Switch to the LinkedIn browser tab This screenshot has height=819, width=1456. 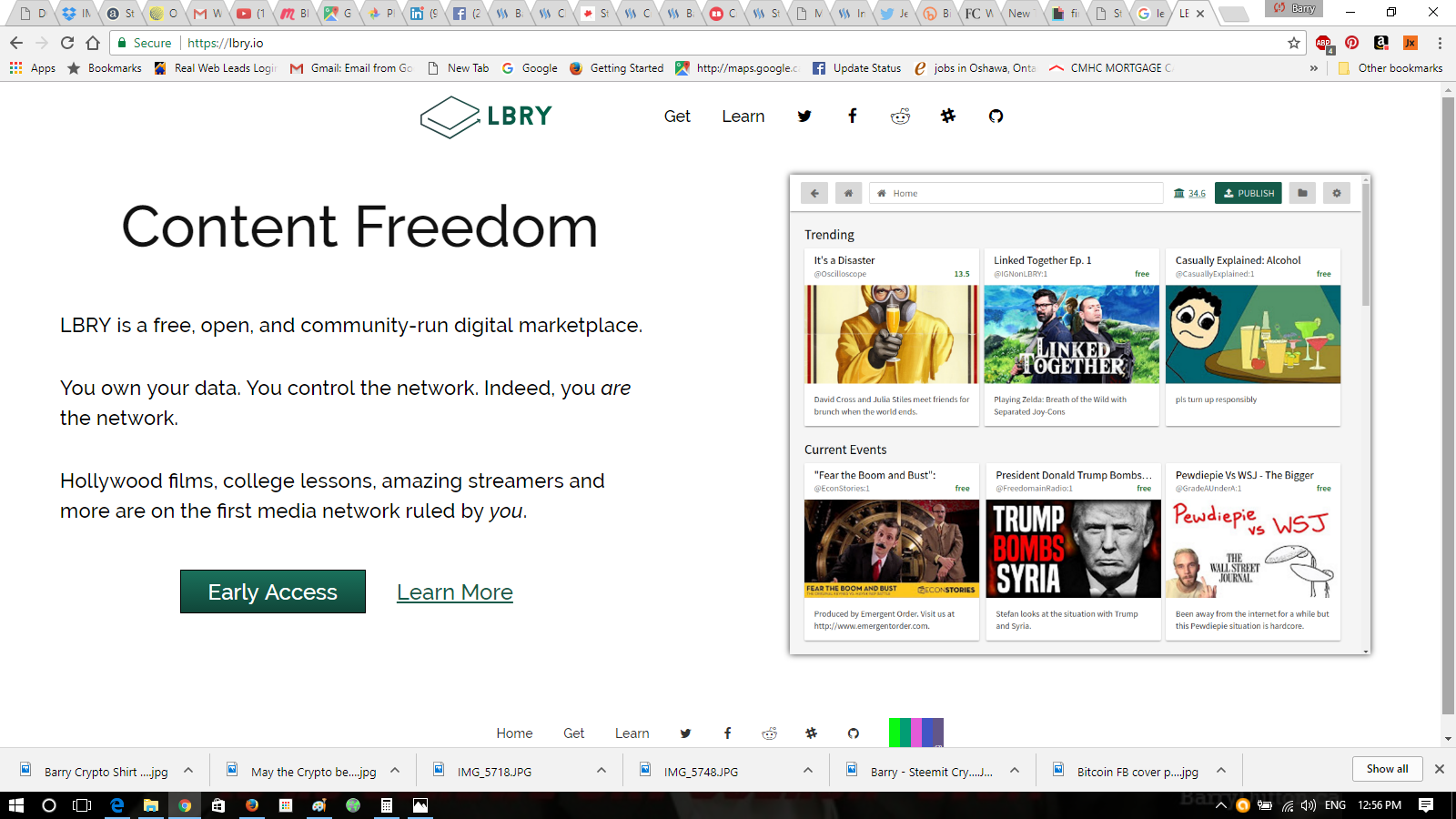pyautogui.click(x=422, y=14)
